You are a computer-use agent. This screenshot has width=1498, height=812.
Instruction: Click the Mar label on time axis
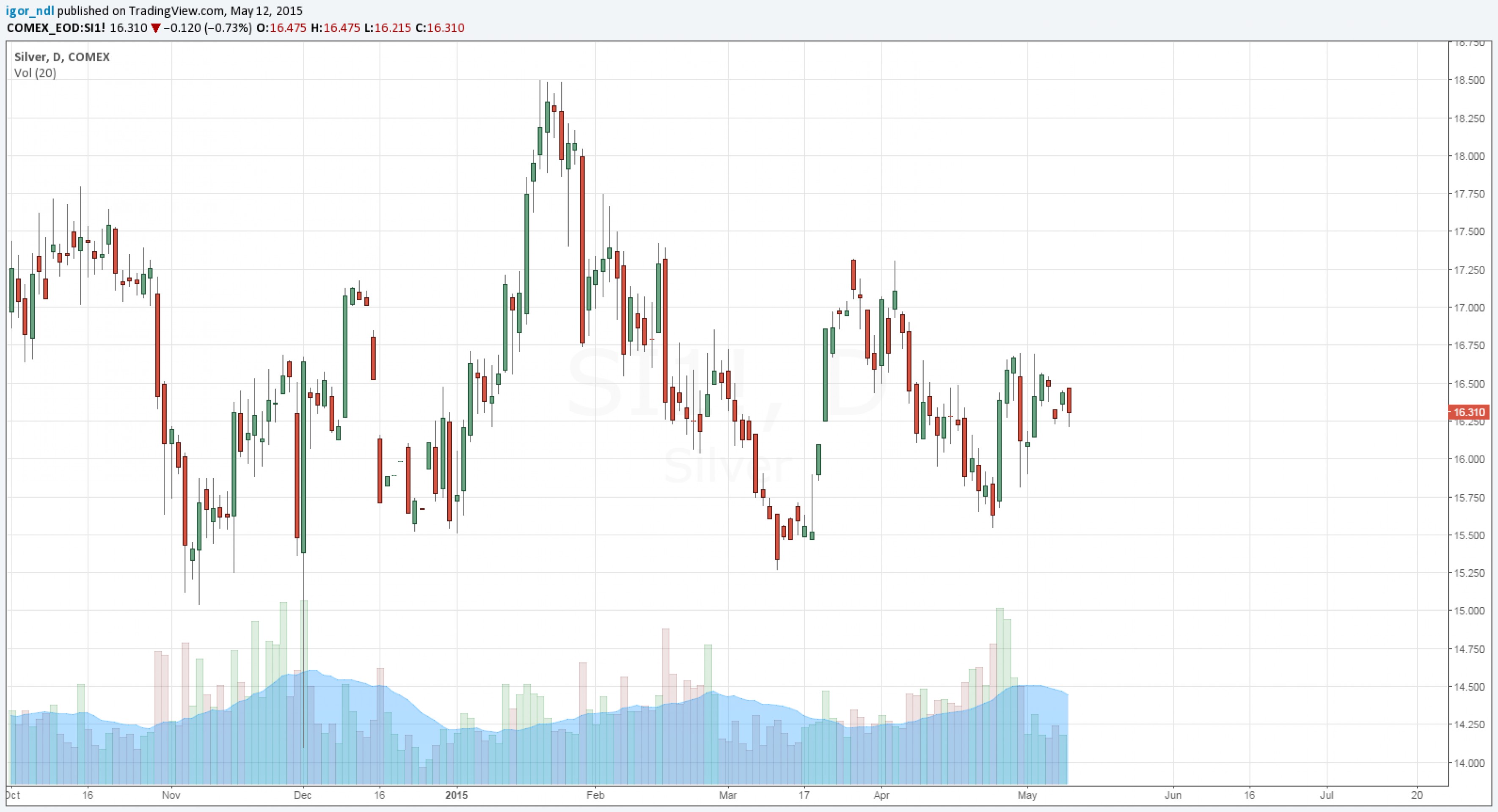[x=728, y=795]
